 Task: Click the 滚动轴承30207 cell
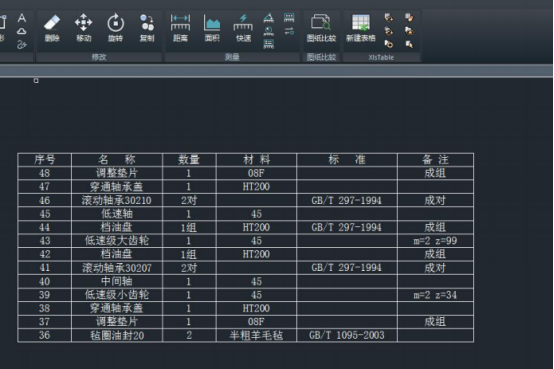click(117, 268)
